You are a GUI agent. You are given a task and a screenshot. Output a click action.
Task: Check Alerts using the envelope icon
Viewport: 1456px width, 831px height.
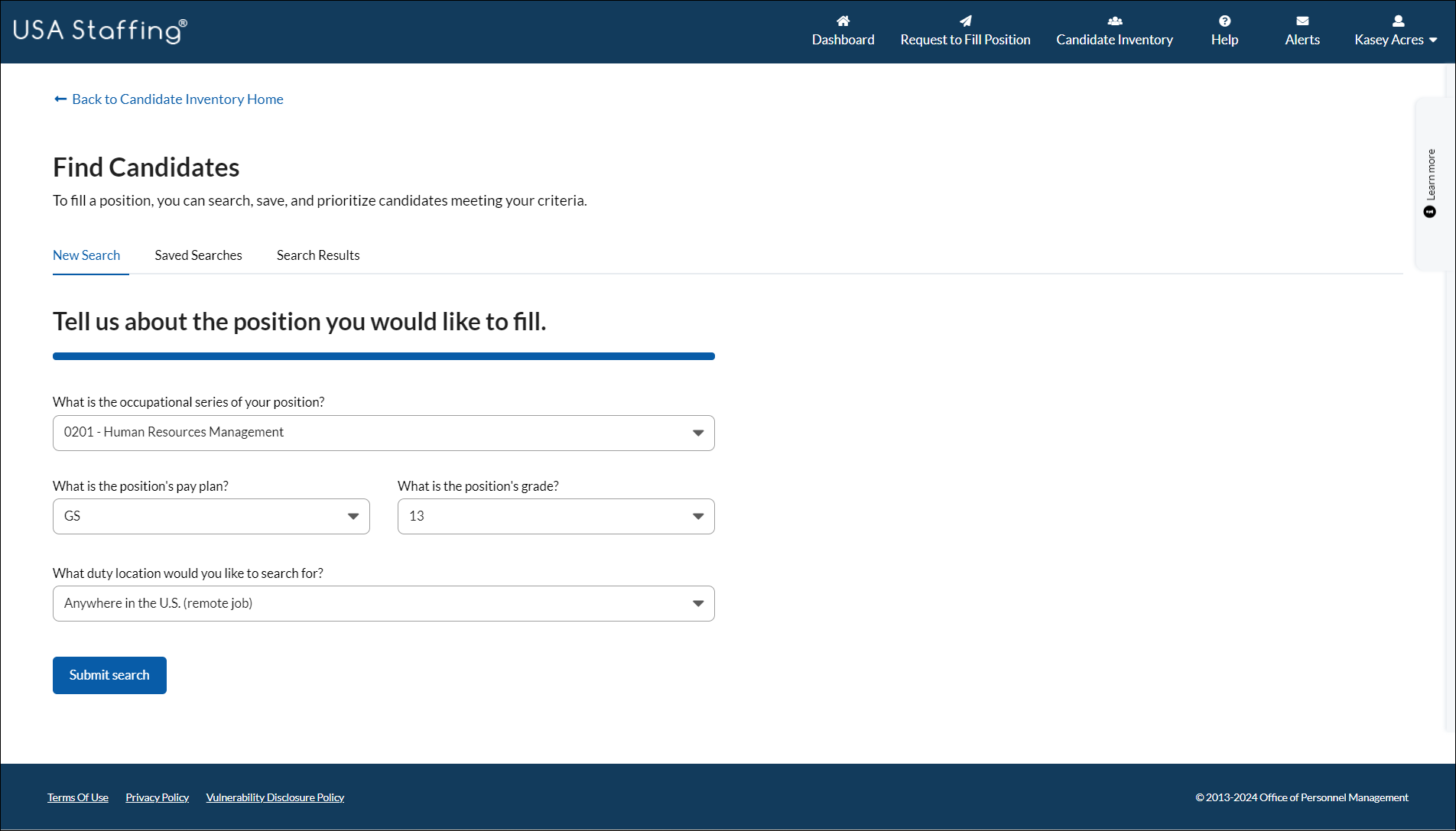pos(1302,21)
